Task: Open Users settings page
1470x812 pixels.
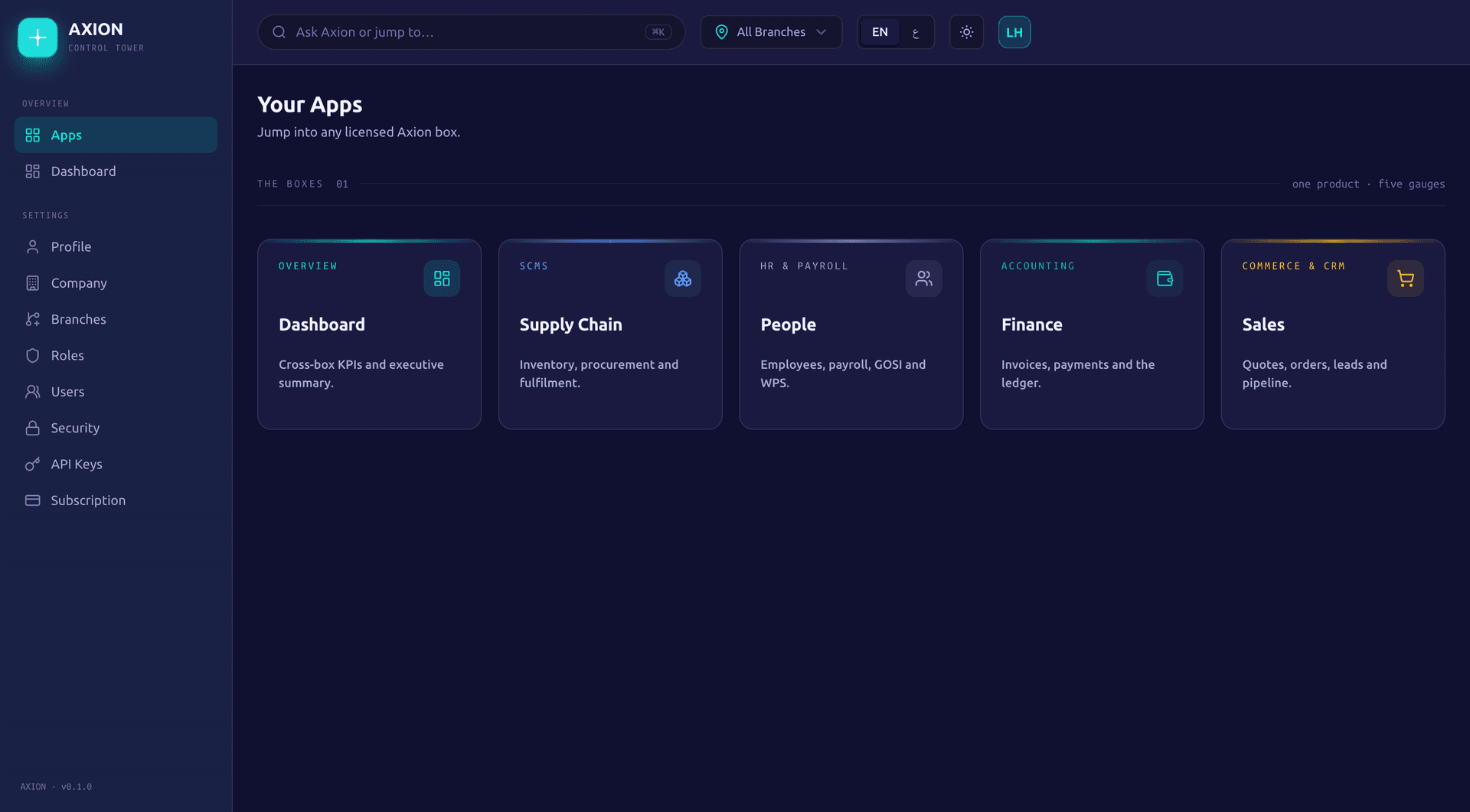Action: [x=116, y=392]
